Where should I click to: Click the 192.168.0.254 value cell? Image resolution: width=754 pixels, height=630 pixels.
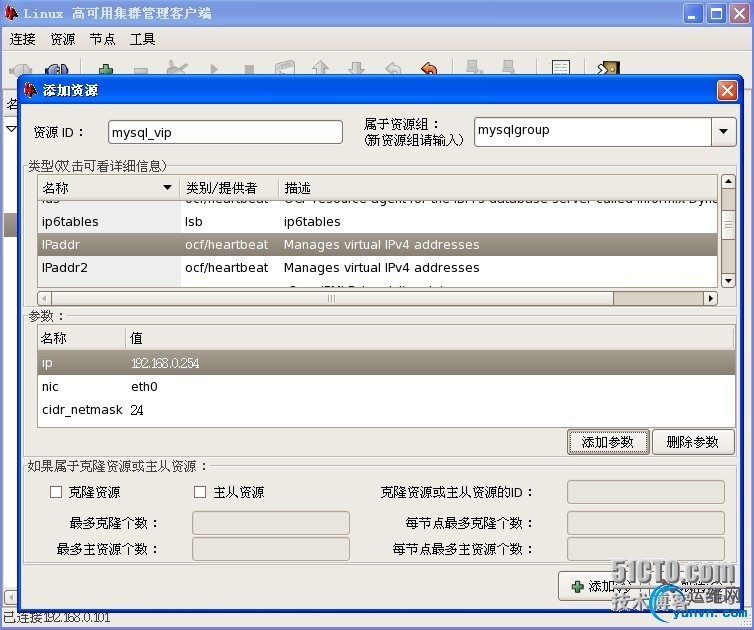pos(165,363)
